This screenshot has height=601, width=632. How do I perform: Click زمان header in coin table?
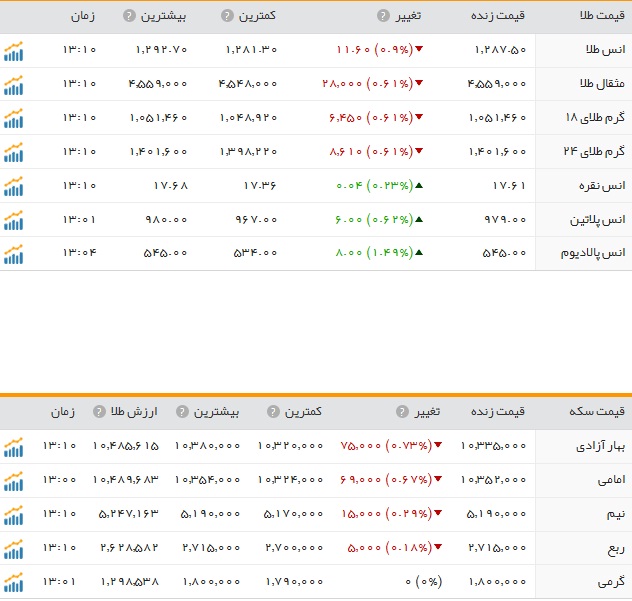click(62, 412)
